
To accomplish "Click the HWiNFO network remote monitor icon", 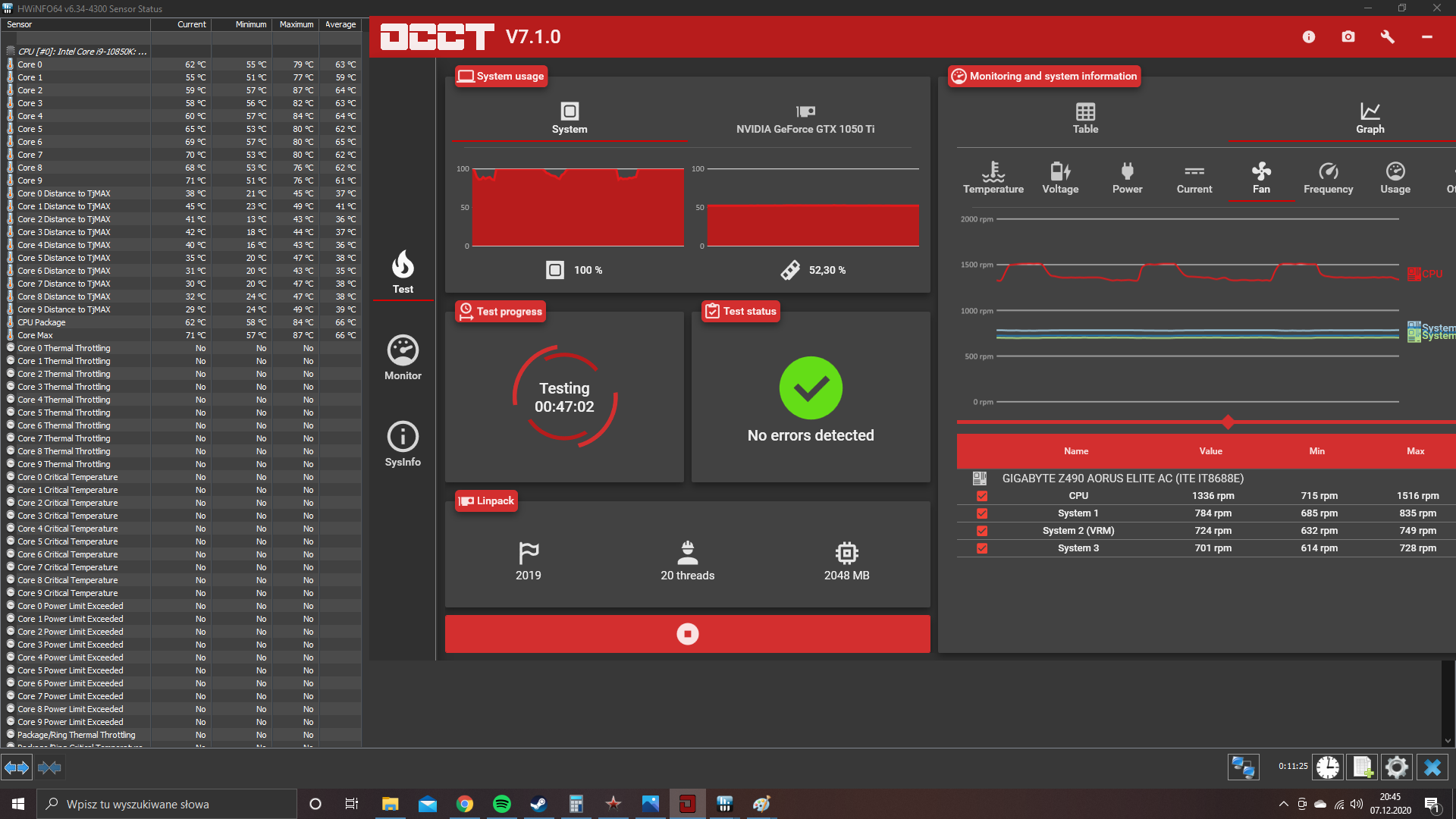I will (1244, 767).
